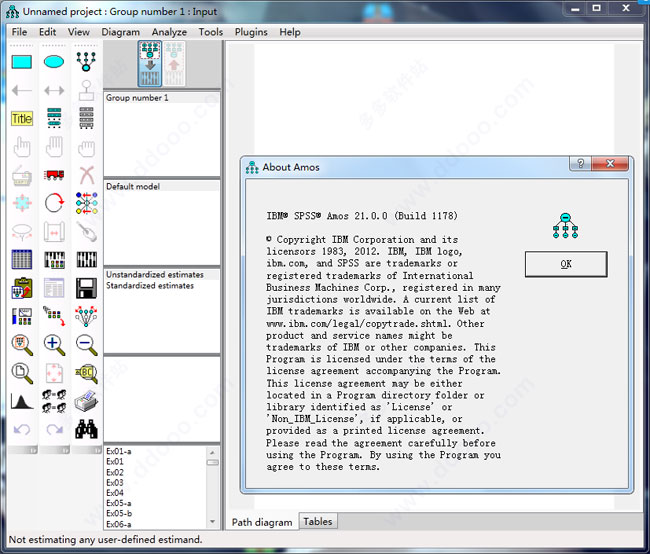Choose the Select one object hand tool

tap(22, 147)
